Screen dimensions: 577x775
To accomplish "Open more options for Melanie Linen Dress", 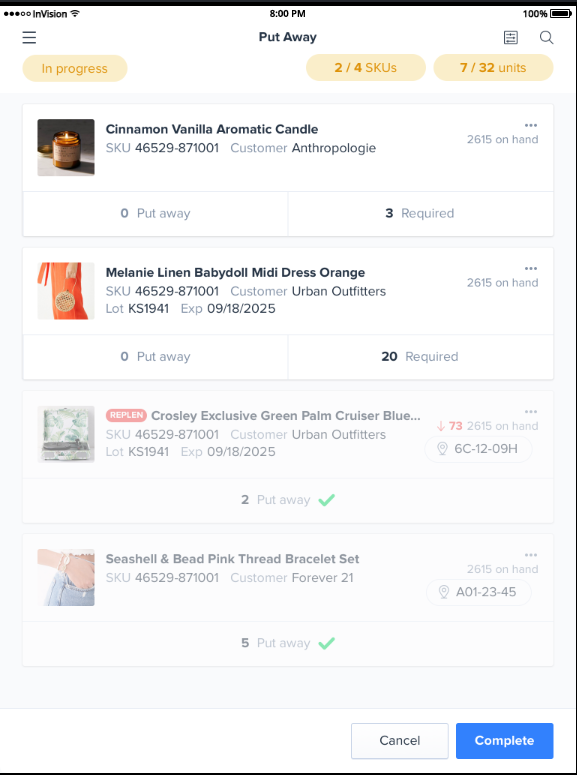I will [531, 269].
